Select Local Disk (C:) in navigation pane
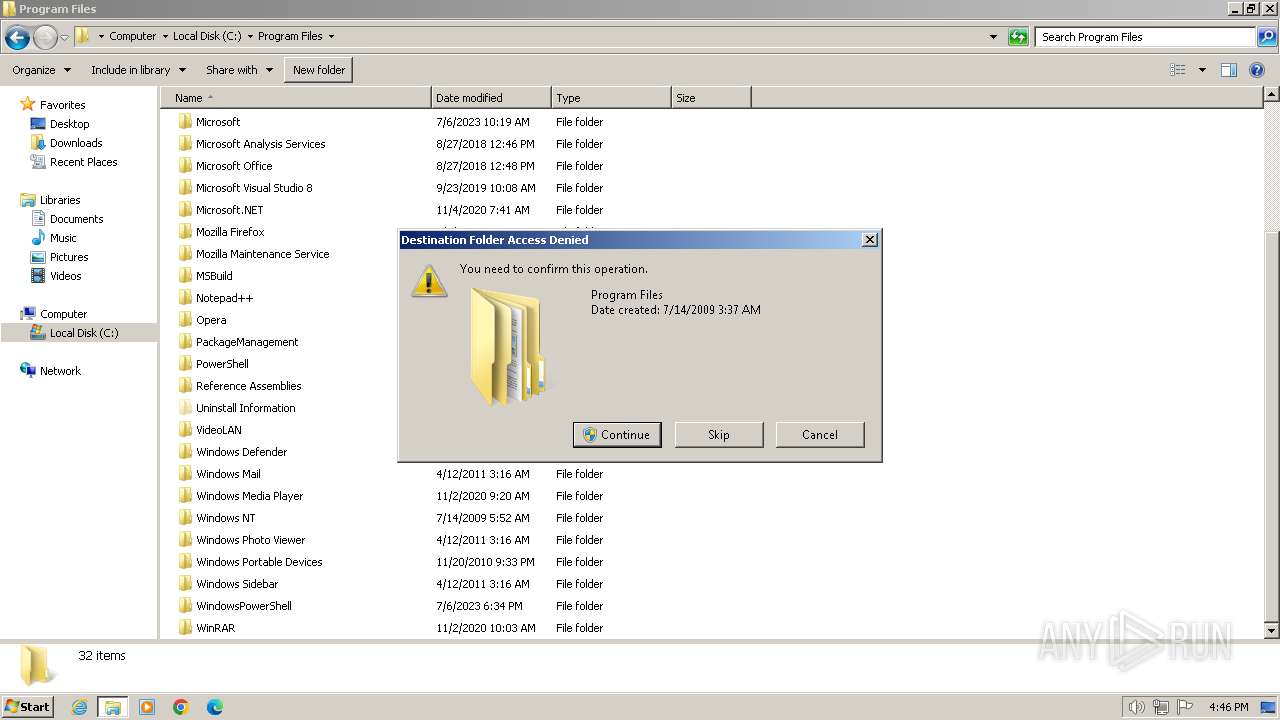 (83, 333)
